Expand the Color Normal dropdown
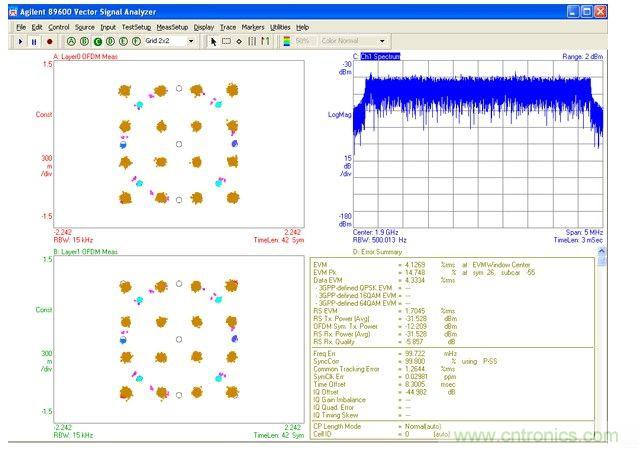638x451 pixels. click(x=380, y=41)
